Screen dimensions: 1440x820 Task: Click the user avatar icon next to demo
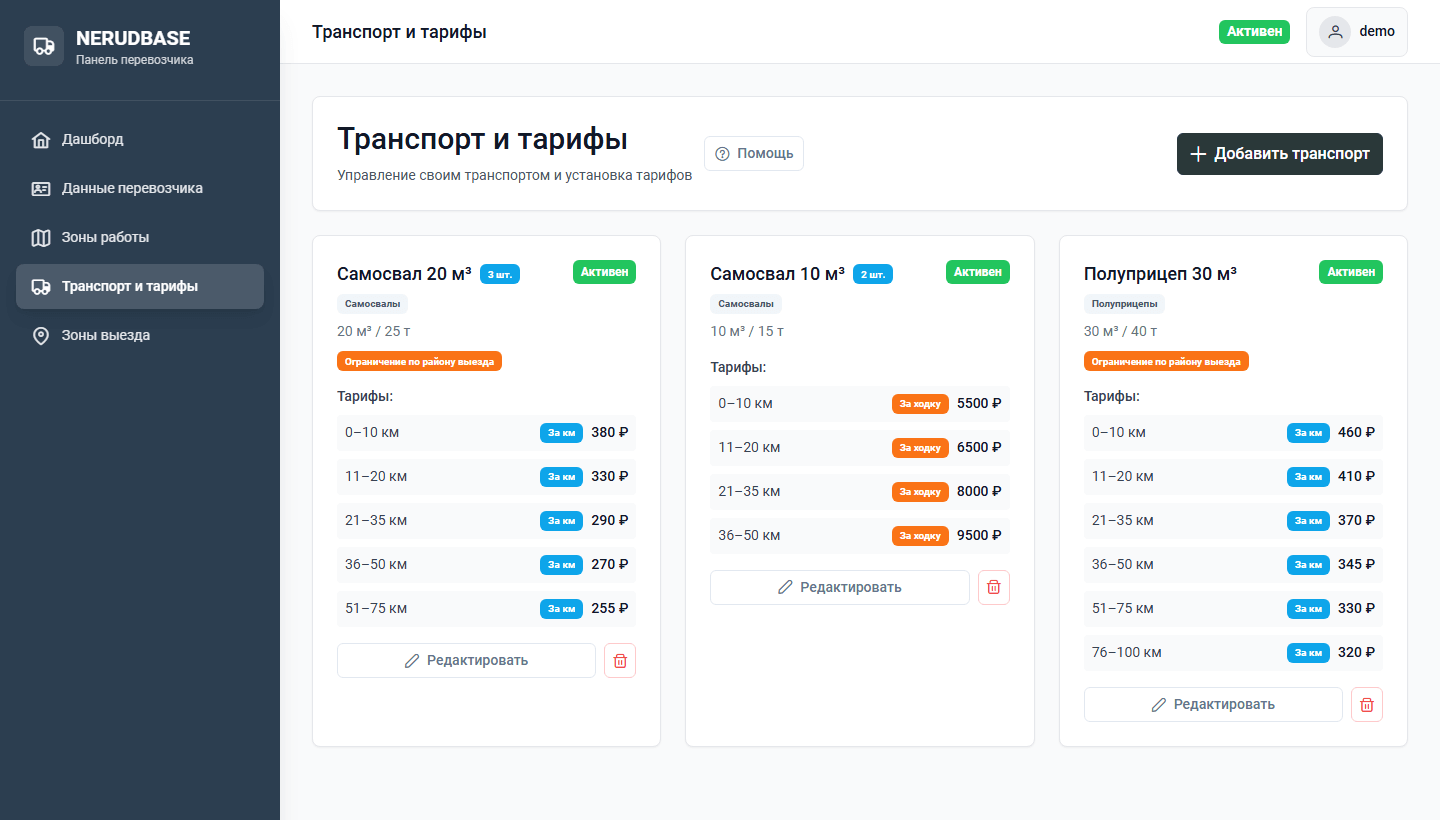[x=1335, y=32]
